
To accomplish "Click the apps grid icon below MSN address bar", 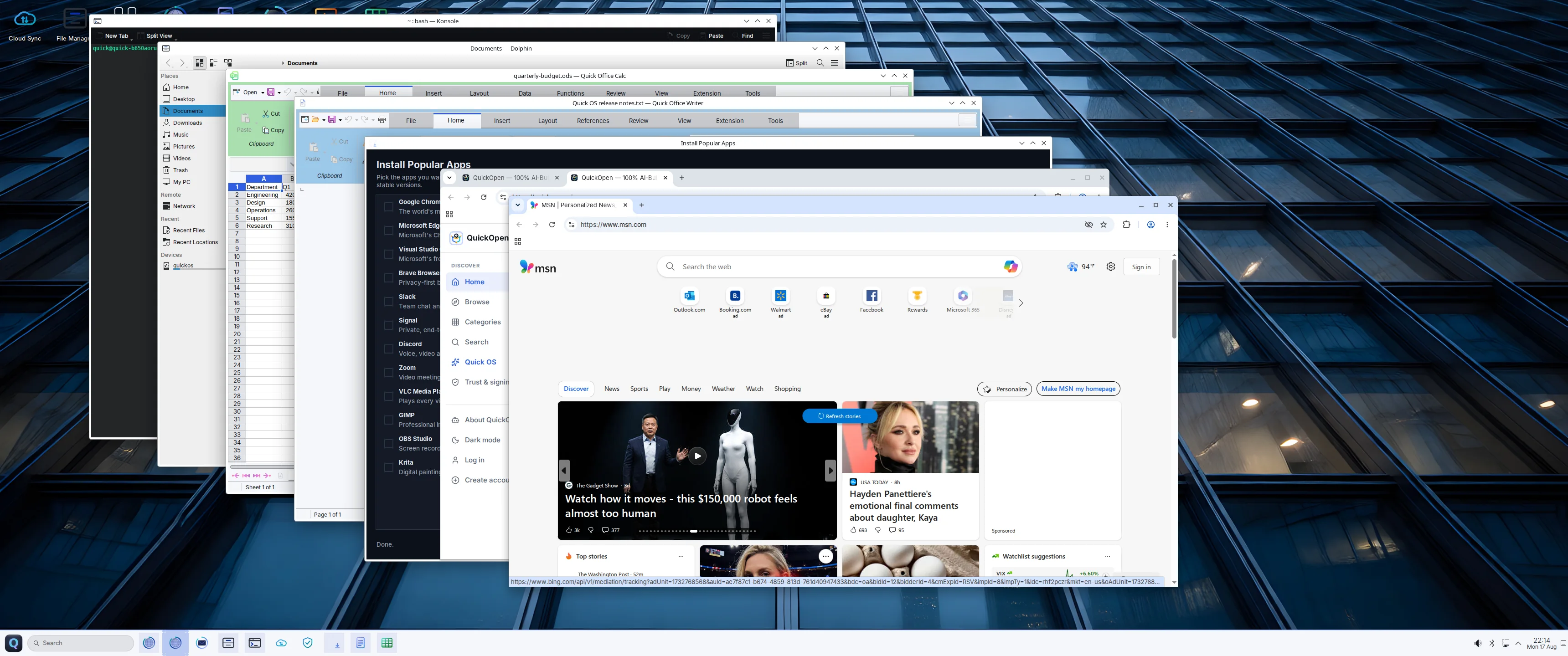I will [517, 241].
